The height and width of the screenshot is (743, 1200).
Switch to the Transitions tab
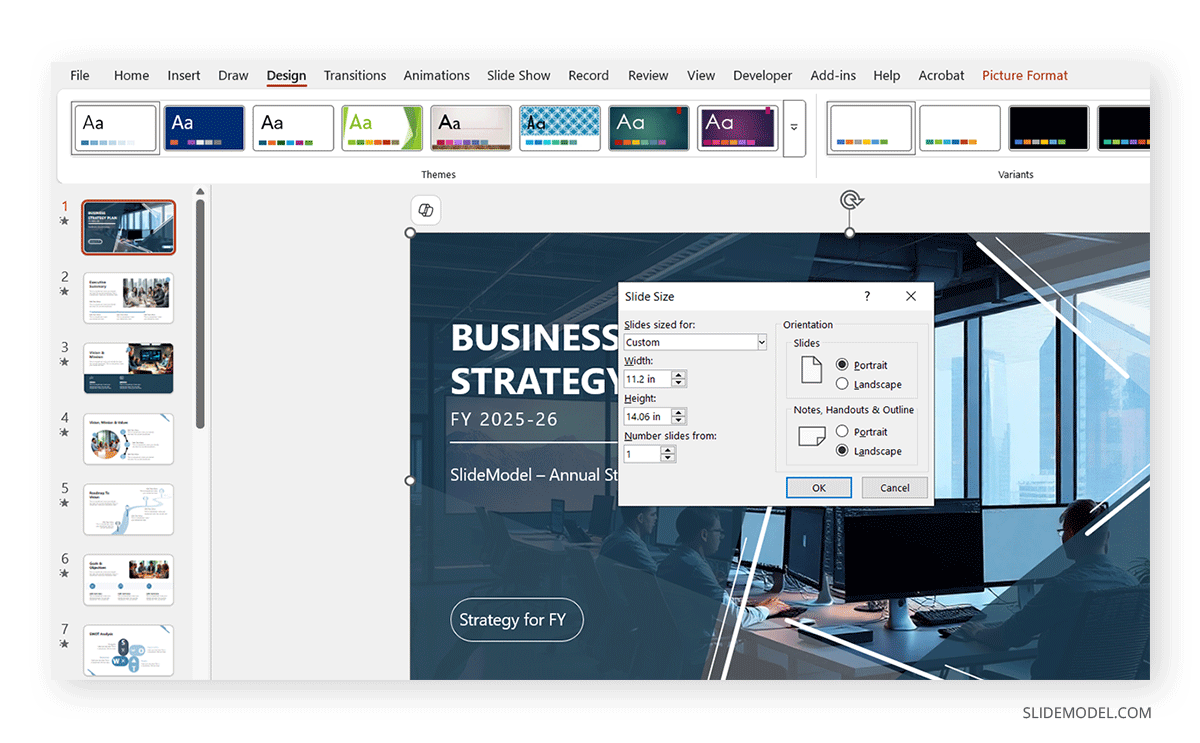(355, 75)
